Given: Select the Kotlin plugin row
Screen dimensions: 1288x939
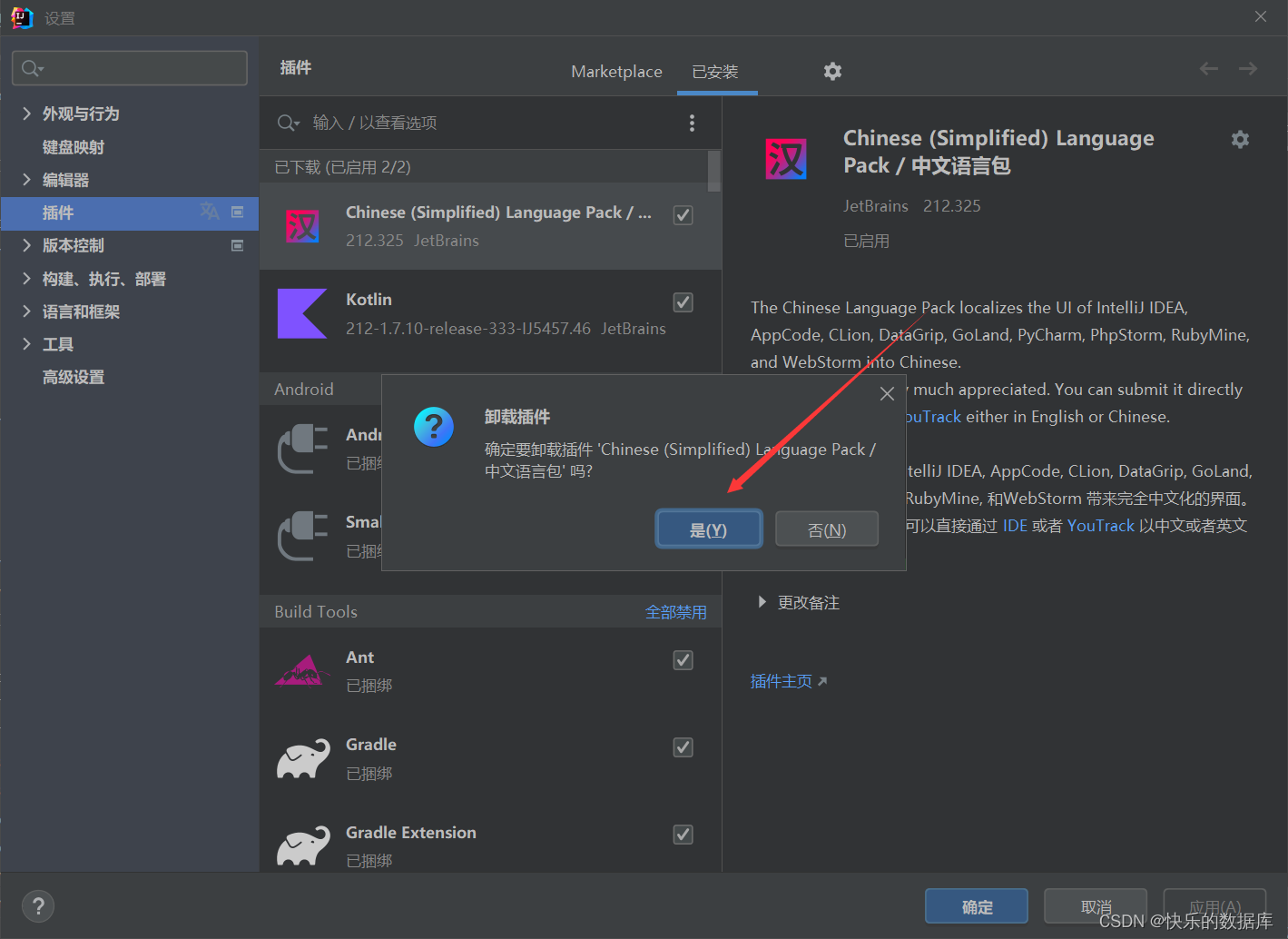Looking at the screenshot, I should pos(490,314).
